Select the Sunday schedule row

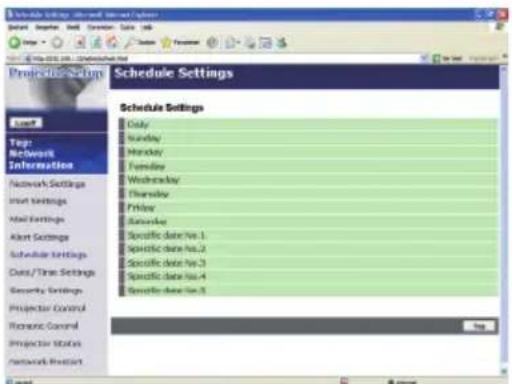pyautogui.click(x=308, y=138)
